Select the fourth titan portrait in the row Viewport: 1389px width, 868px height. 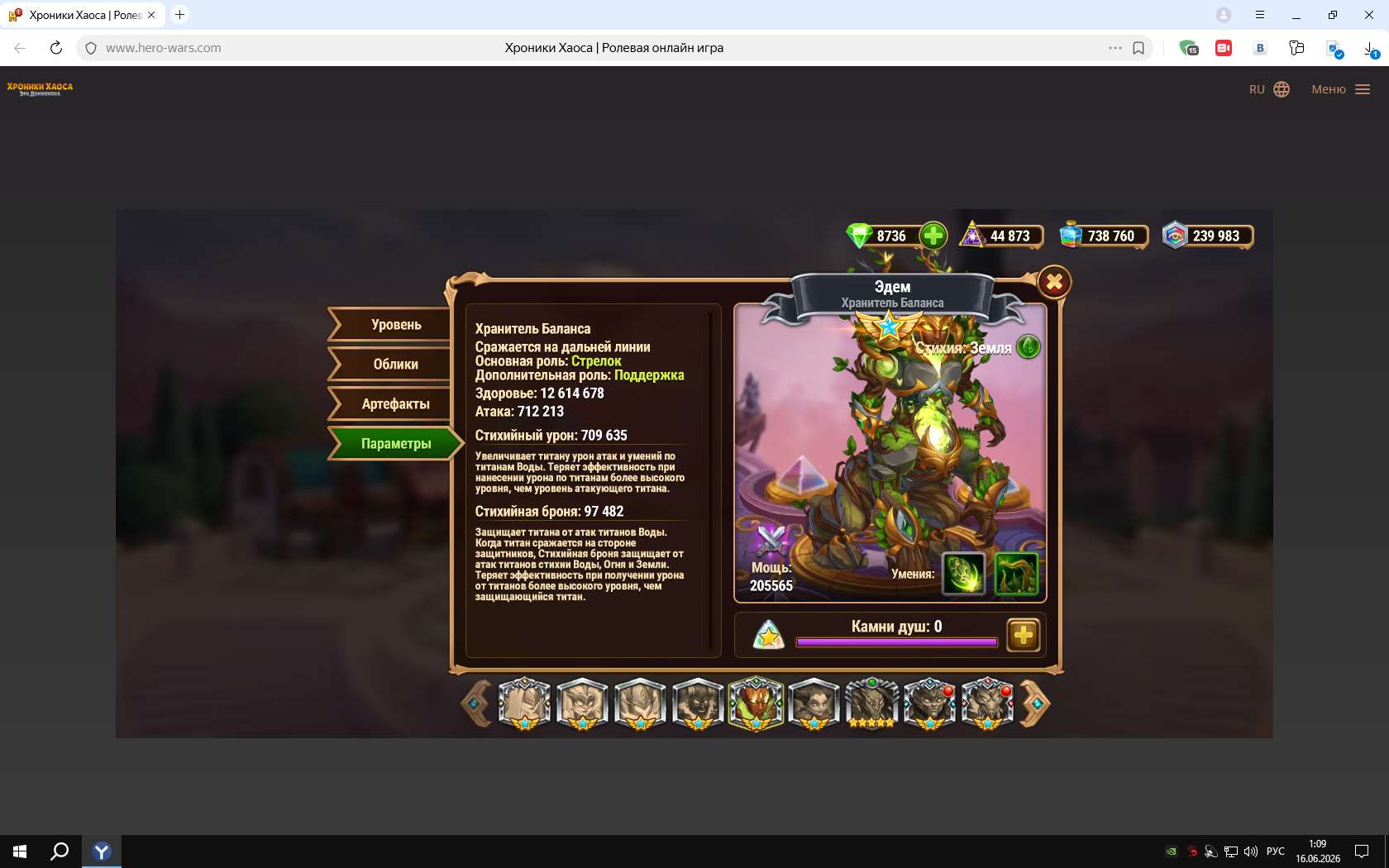(698, 703)
